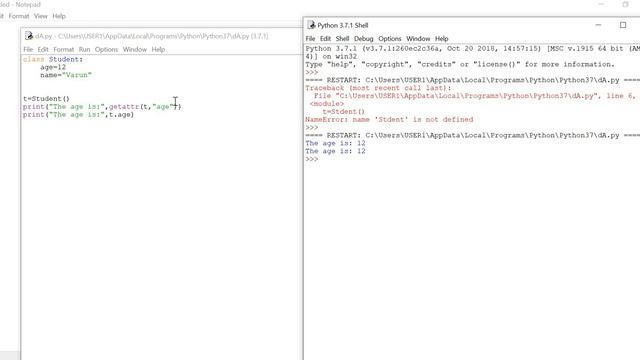Click the 'class Student:' code line
The image size is (640, 360).
click(53, 60)
